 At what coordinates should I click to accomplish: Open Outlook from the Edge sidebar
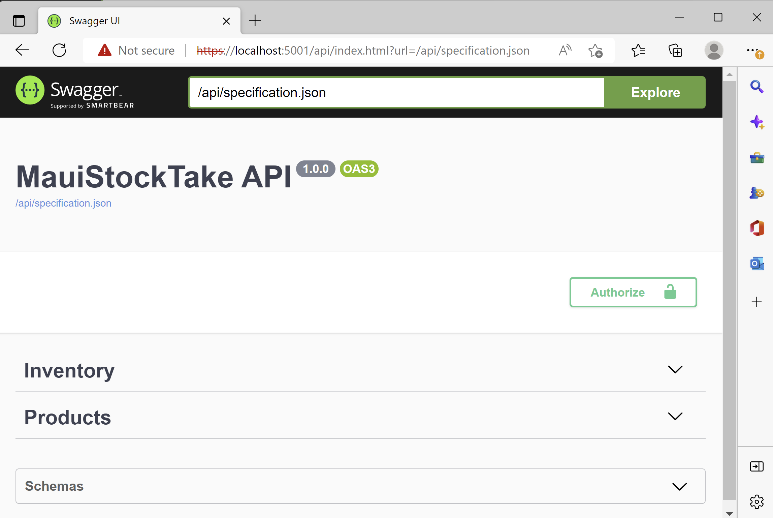(x=757, y=263)
